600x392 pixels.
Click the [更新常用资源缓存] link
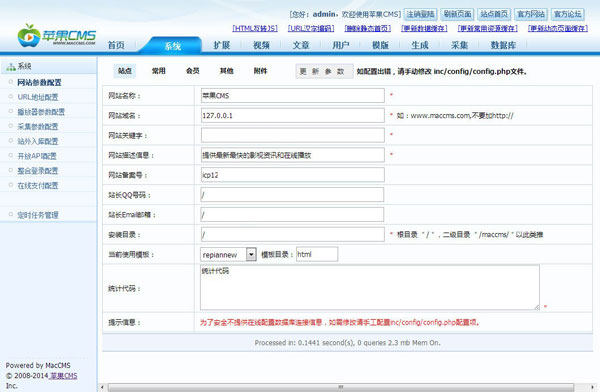(488, 28)
